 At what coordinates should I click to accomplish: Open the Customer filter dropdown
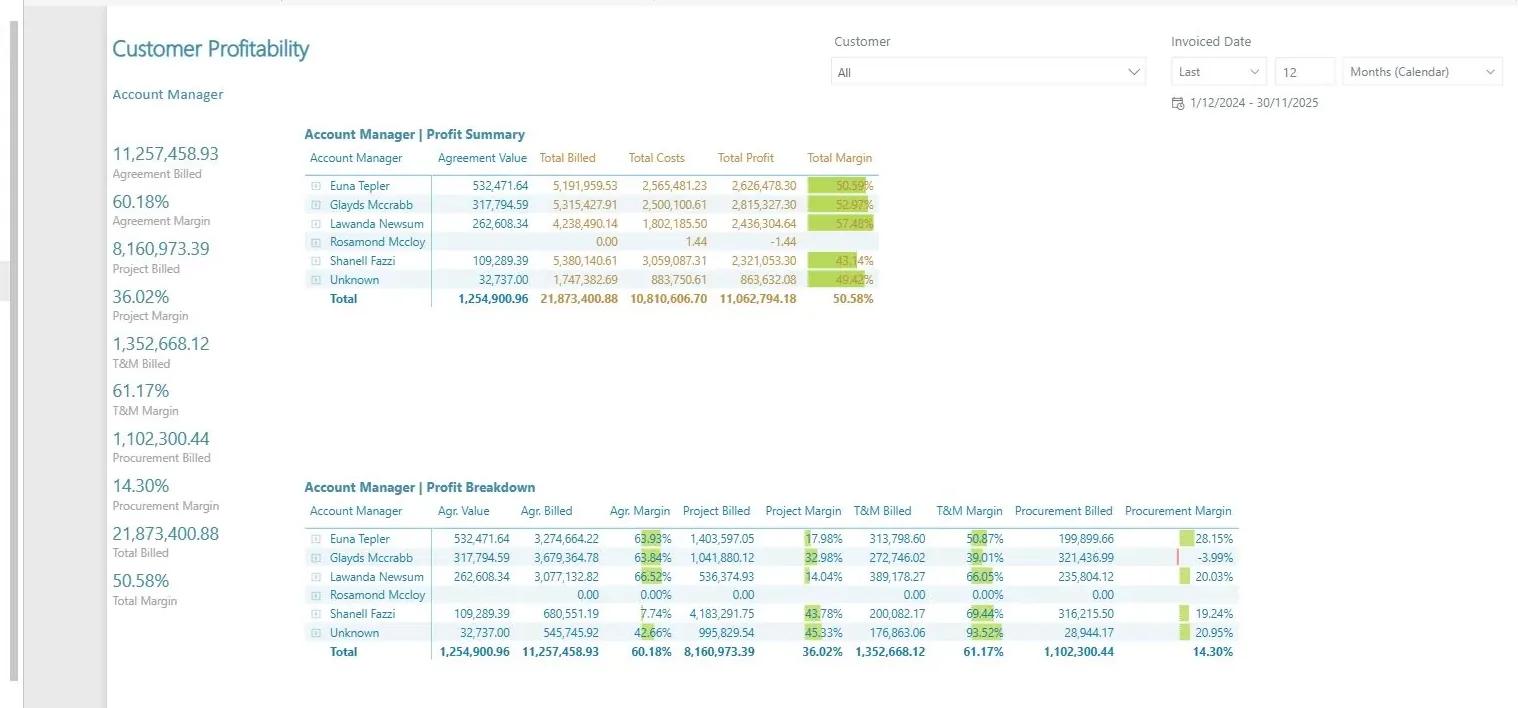coord(988,72)
